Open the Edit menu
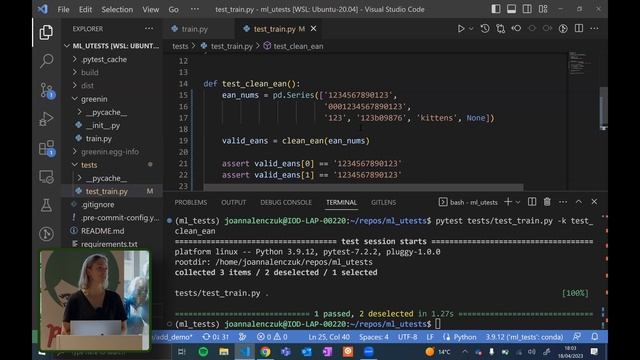Screen dimensions: 640x360 point(85,9)
